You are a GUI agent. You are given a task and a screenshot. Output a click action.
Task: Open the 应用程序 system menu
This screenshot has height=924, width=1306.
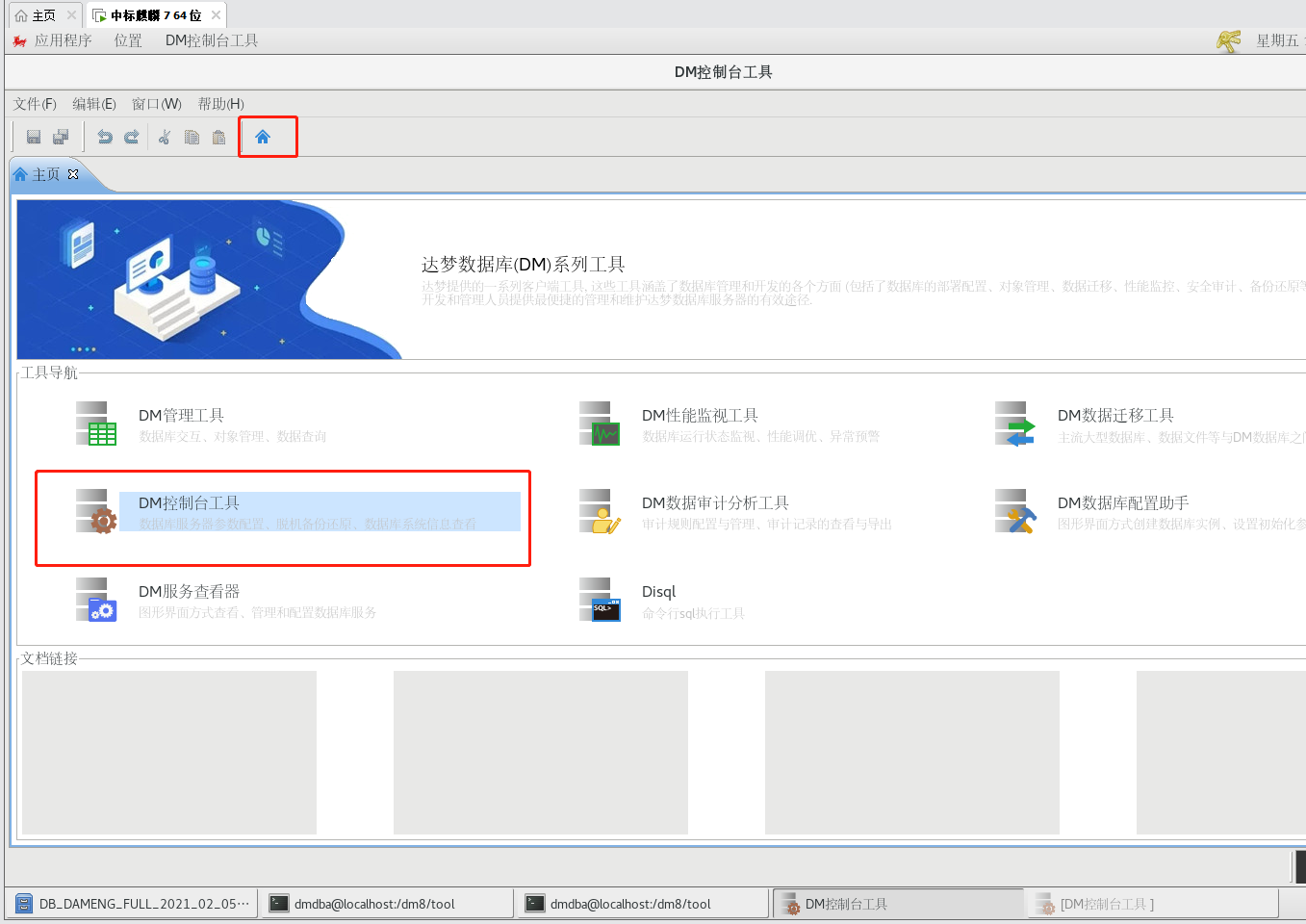[53, 40]
